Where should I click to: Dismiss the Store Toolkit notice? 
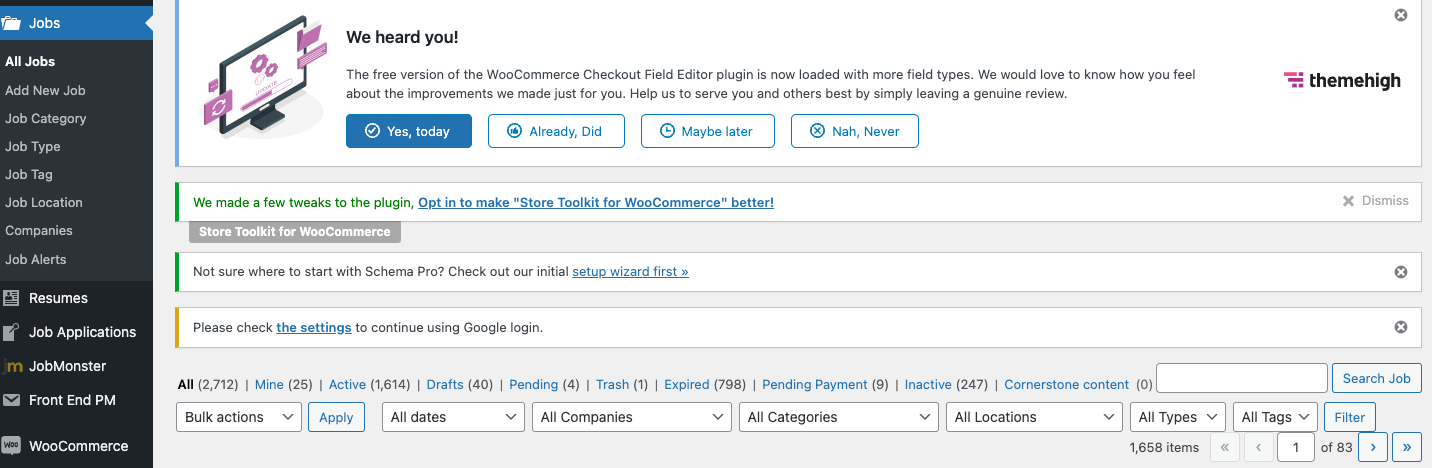coord(1375,201)
